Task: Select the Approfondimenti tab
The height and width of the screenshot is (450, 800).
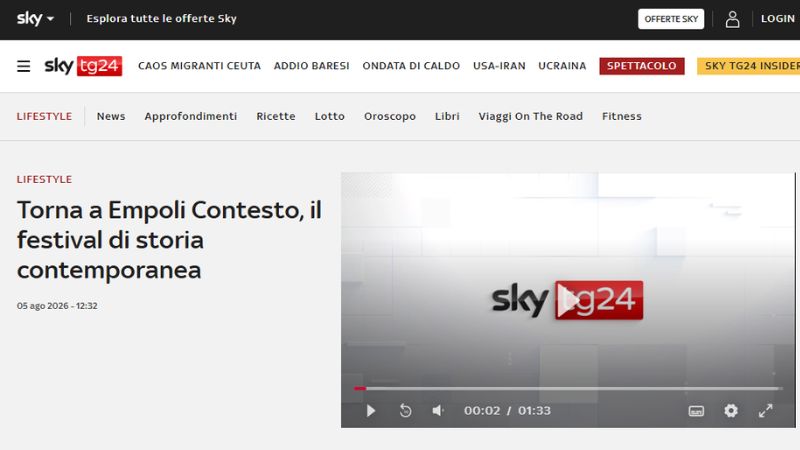Action: coord(191,116)
